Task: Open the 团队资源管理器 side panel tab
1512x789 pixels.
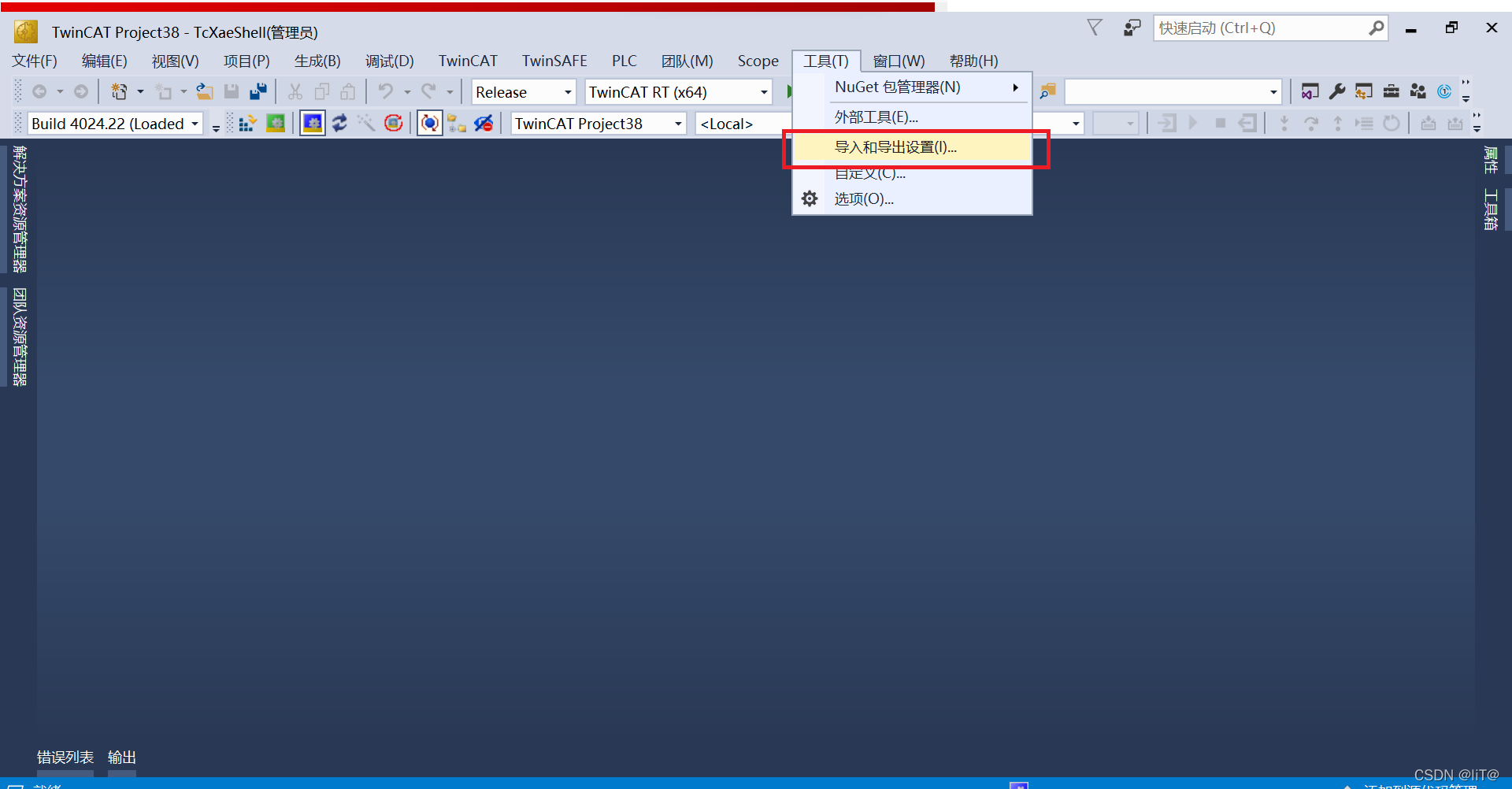Action: coord(20,337)
